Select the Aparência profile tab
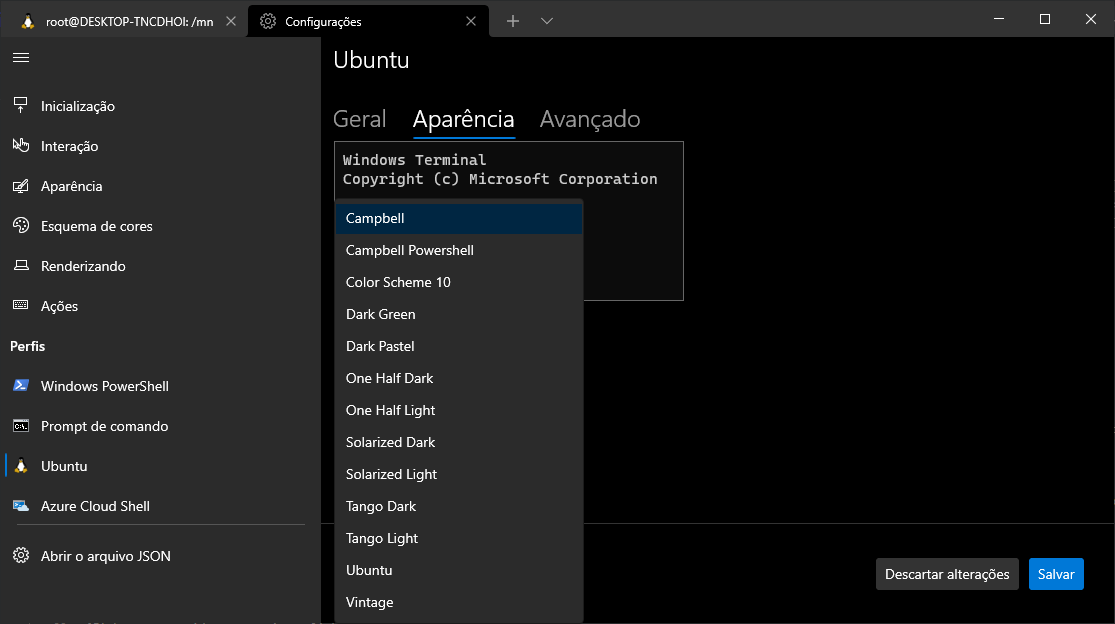 coord(464,119)
